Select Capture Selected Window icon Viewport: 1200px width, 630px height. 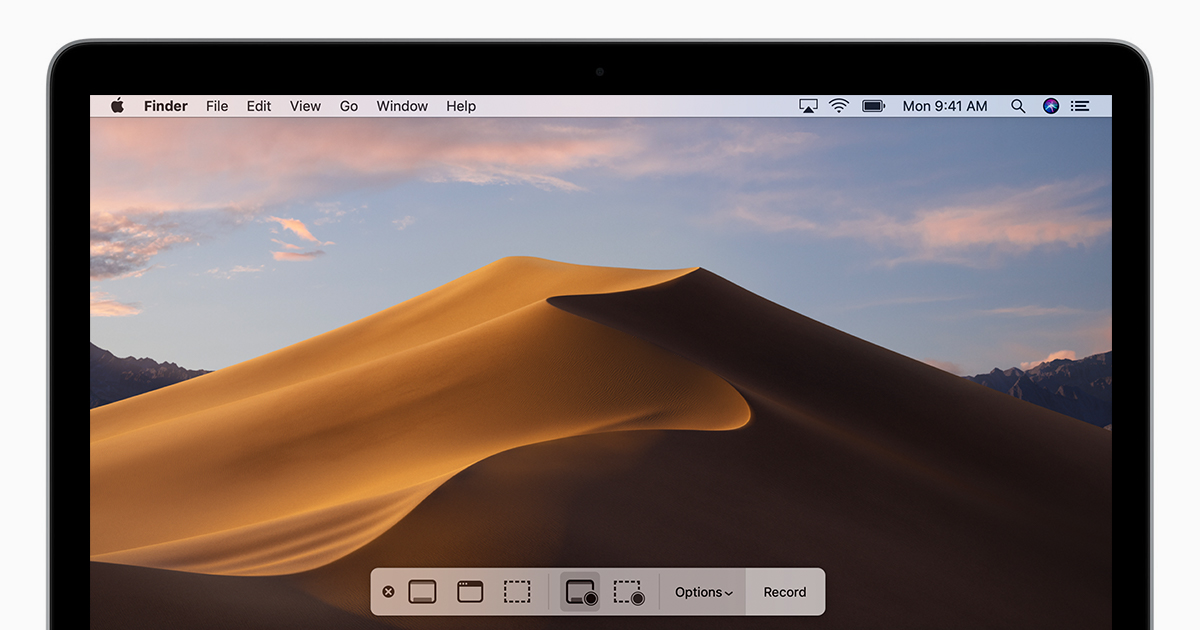click(x=470, y=592)
